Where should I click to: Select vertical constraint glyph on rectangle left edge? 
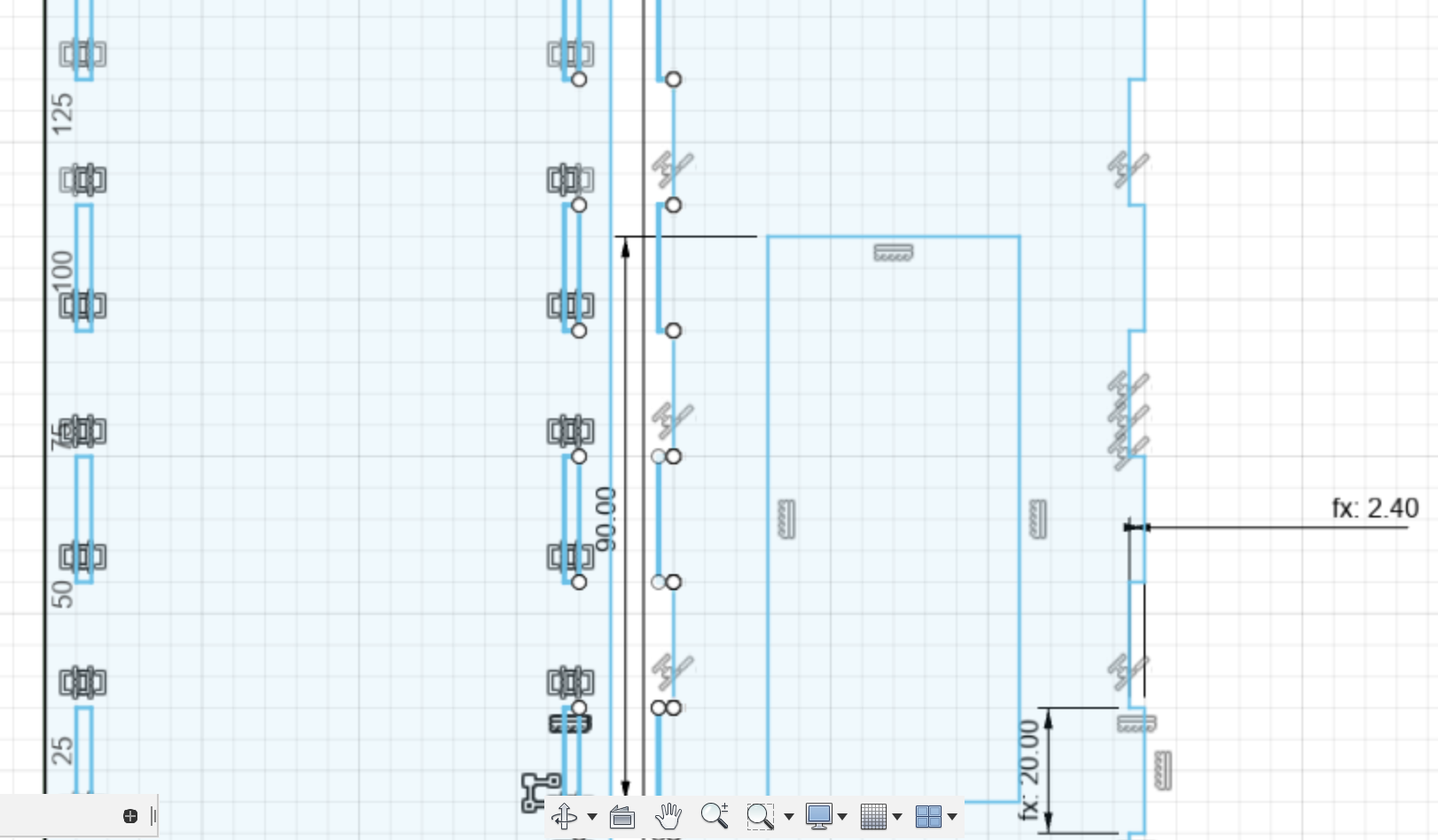tap(785, 519)
